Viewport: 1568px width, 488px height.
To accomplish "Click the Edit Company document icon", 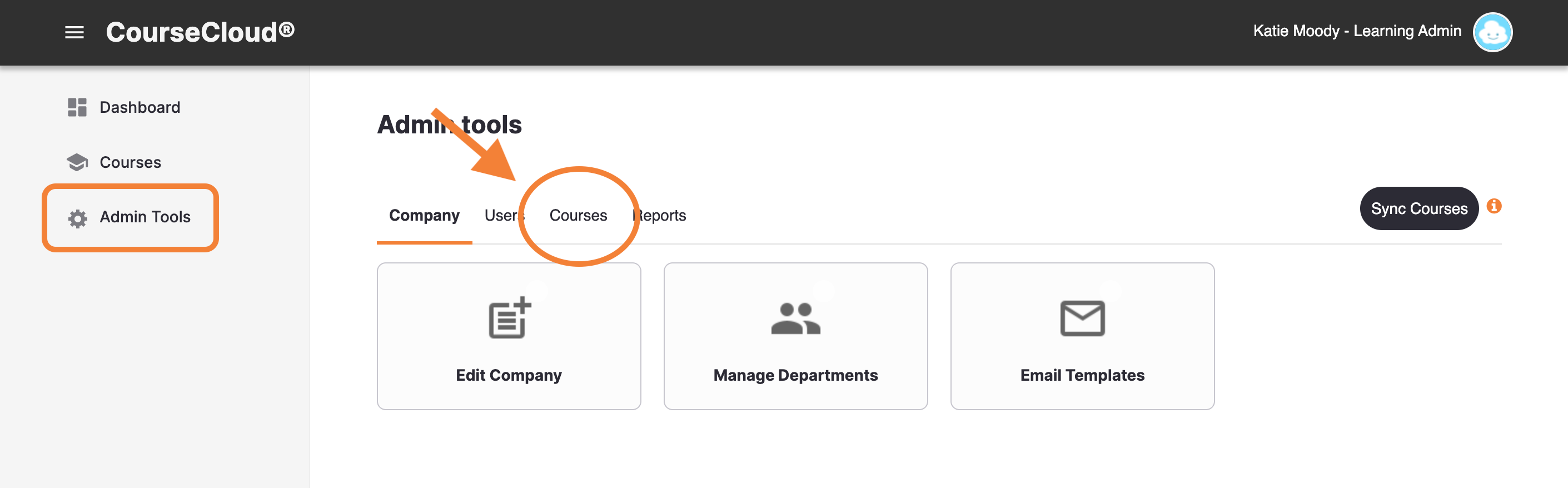I will tap(509, 317).
